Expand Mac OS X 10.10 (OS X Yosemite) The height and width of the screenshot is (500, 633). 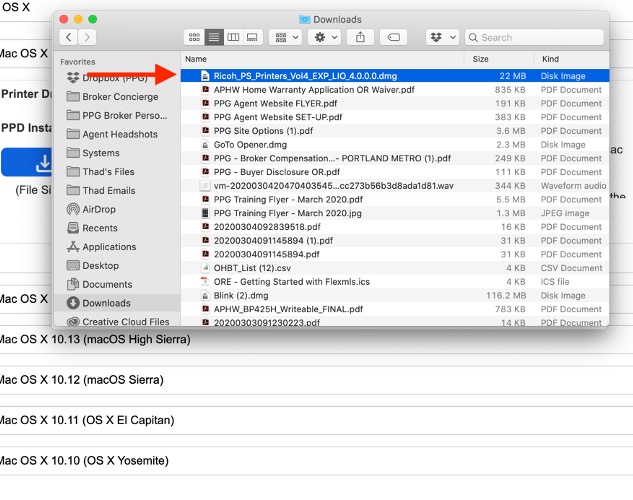click(316, 460)
